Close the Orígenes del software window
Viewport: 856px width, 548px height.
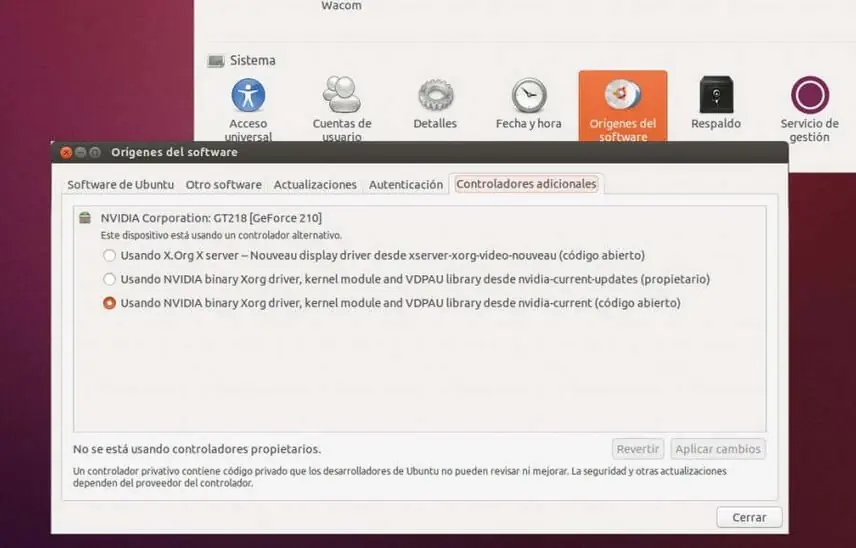pos(67,152)
